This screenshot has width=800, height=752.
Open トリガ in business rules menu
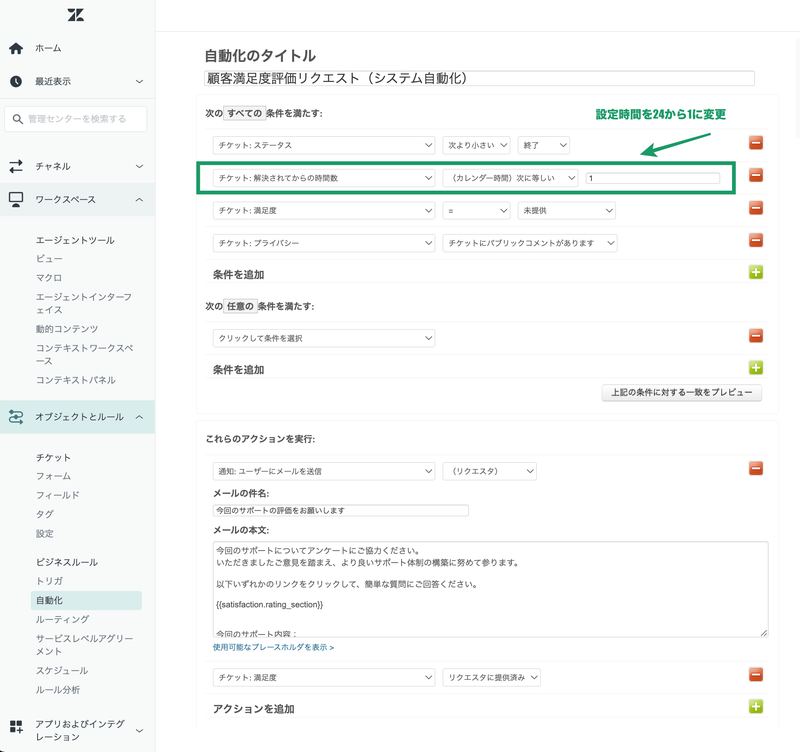[x=49, y=581]
